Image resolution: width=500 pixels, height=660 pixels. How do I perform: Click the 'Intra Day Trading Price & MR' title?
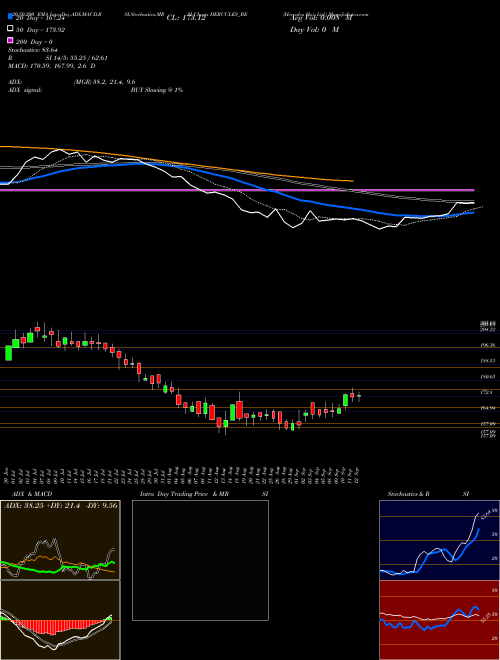pyautogui.click(x=184, y=494)
